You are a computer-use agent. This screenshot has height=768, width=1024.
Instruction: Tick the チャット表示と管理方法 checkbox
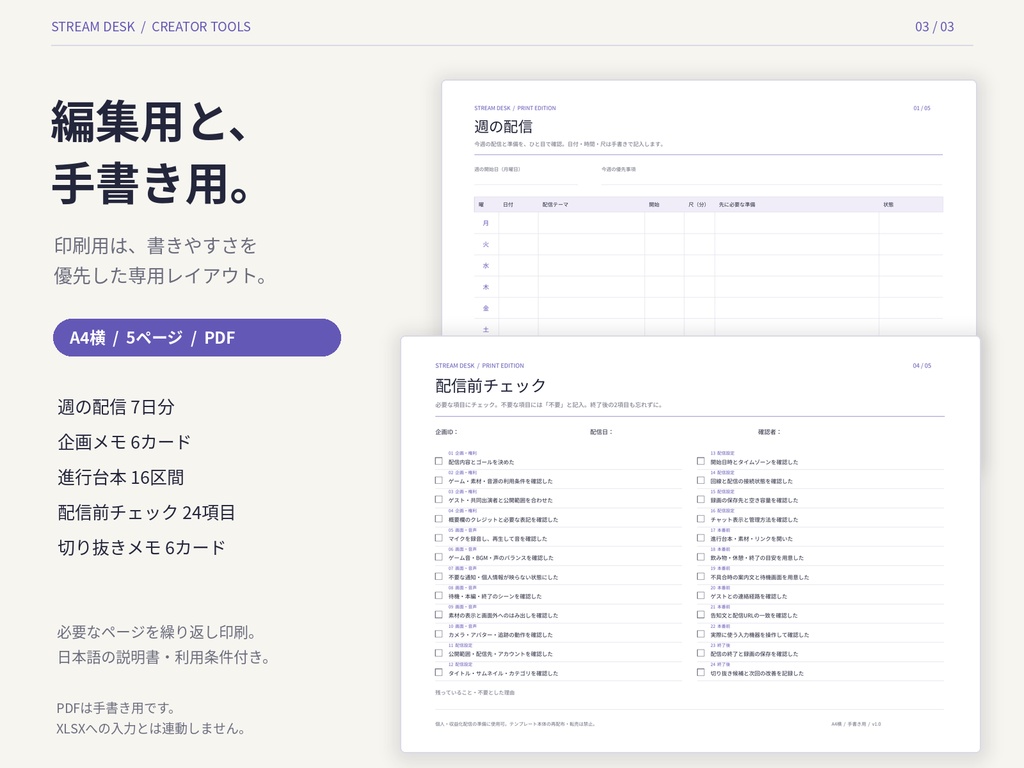pos(701,519)
